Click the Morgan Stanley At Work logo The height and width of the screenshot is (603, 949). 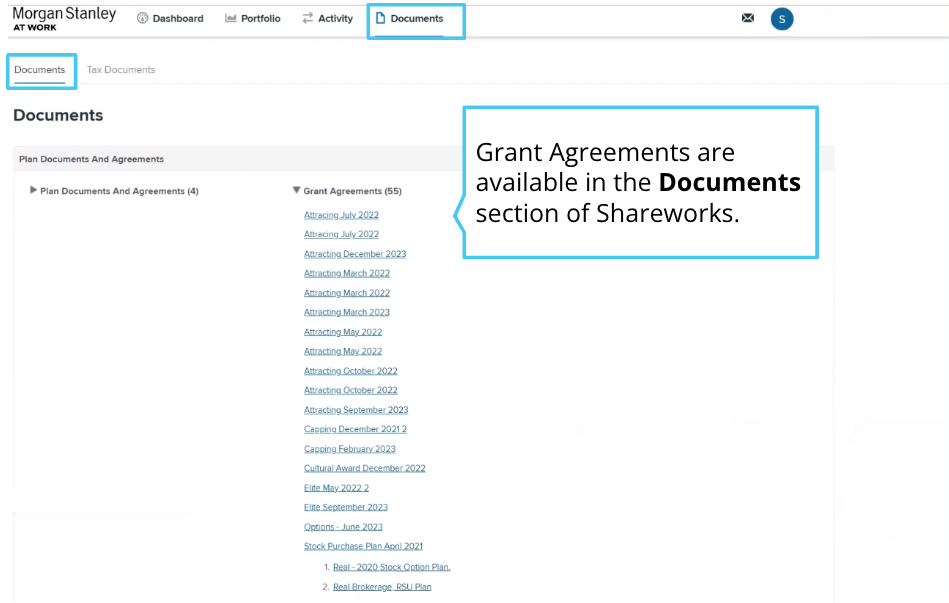click(x=64, y=19)
